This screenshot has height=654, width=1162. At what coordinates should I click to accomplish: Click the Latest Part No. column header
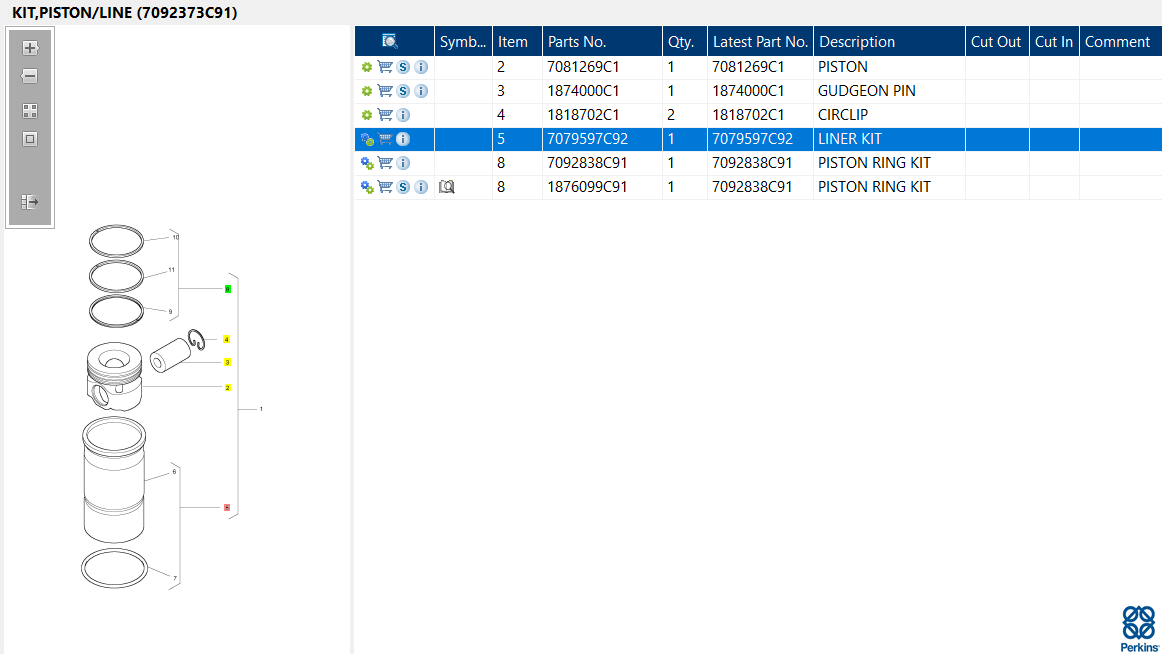[760, 41]
